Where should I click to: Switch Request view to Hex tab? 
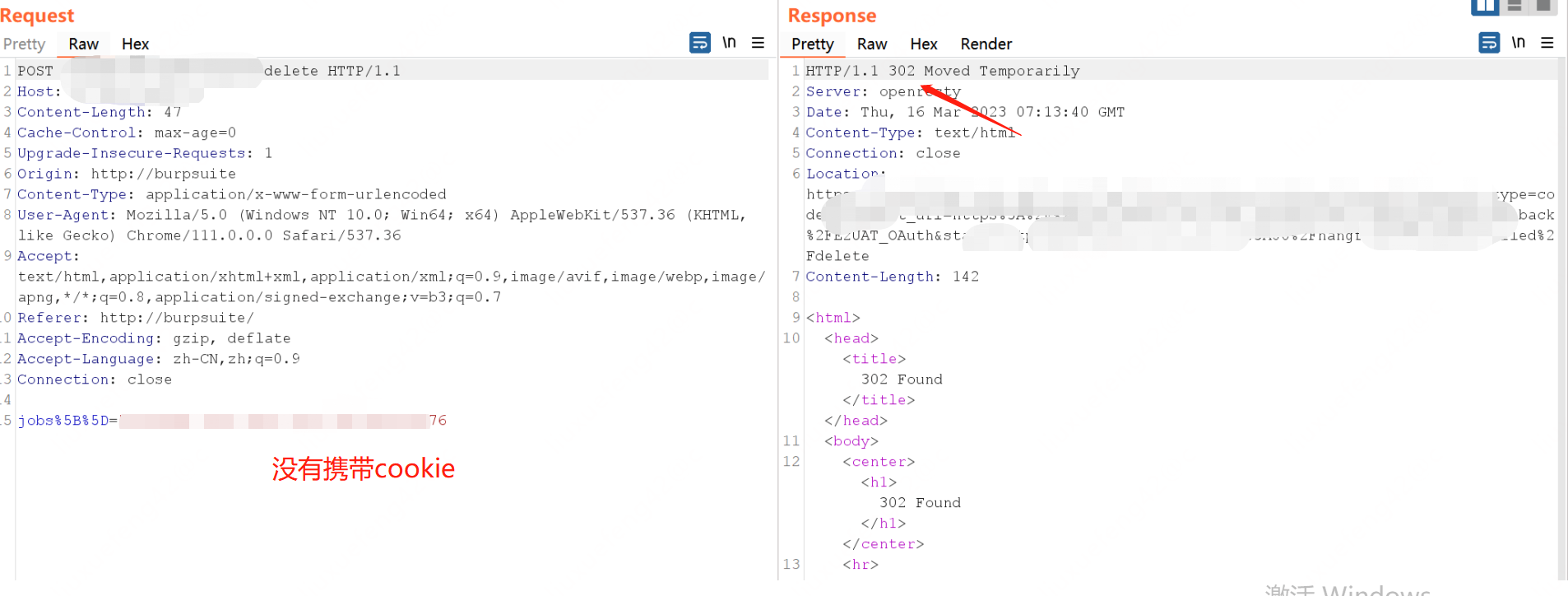(x=135, y=44)
